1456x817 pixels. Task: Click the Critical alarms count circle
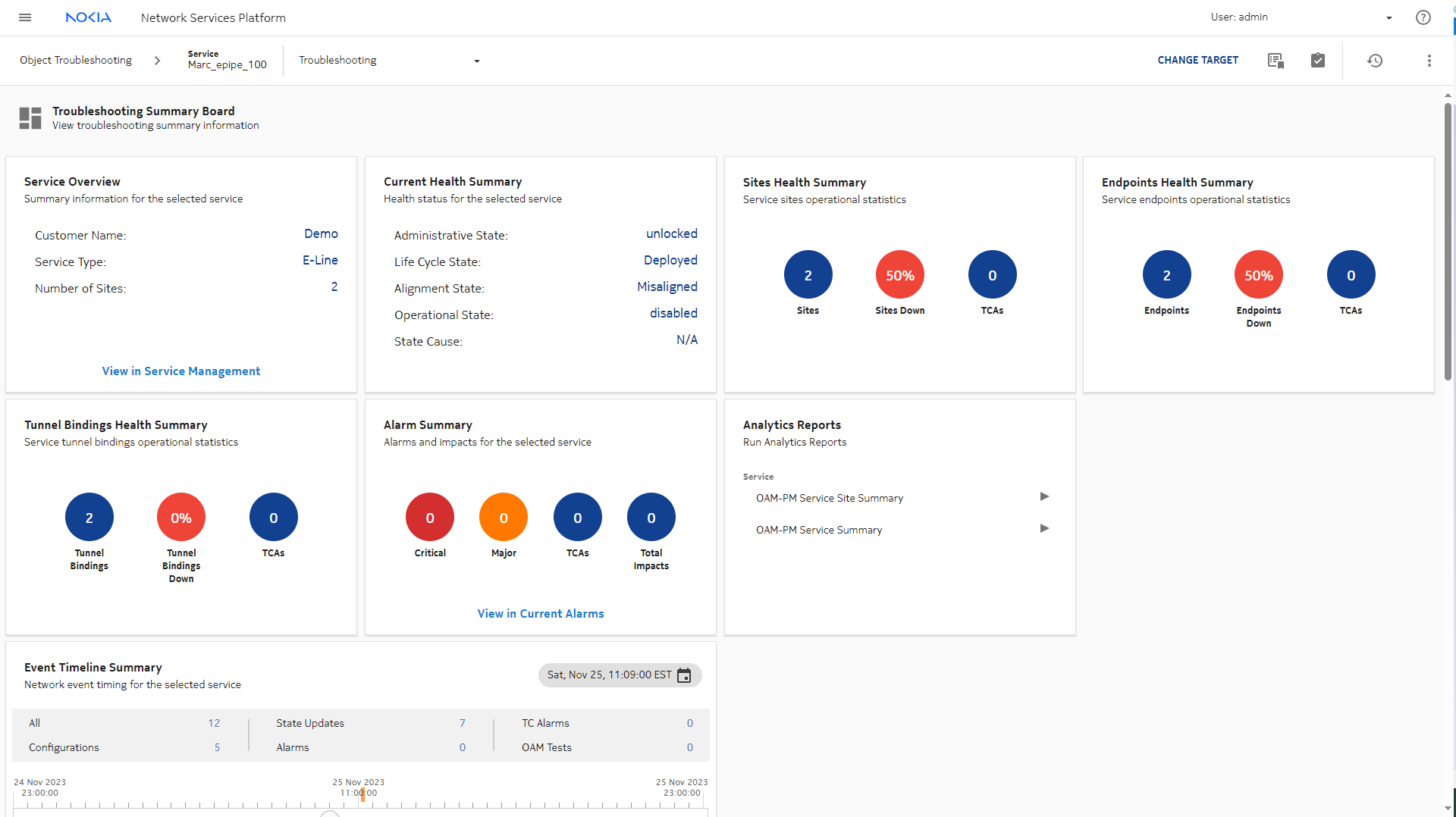(430, 518)
